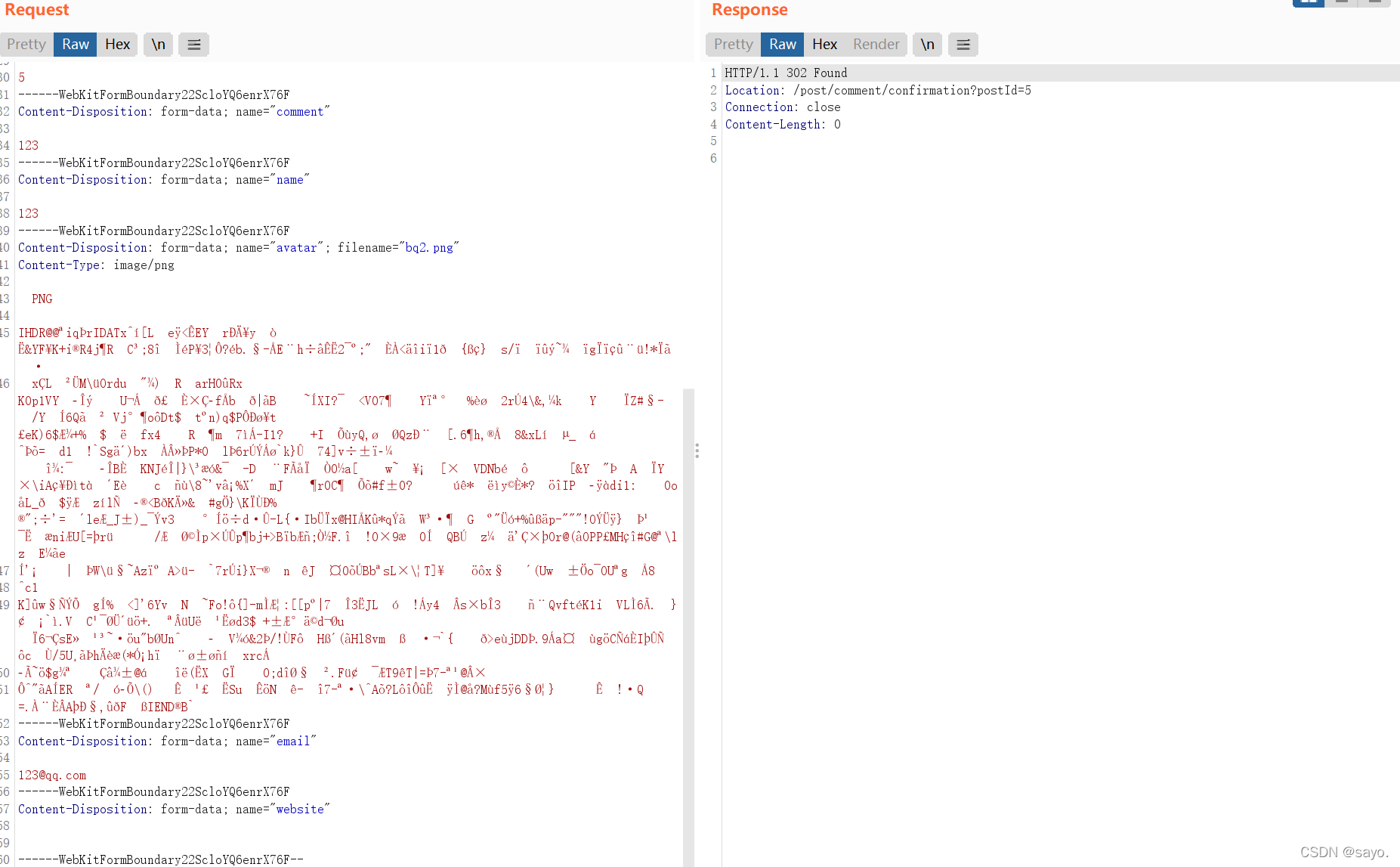
Task: Open Hex tab in Response pane
Action: tap(824, 45)
